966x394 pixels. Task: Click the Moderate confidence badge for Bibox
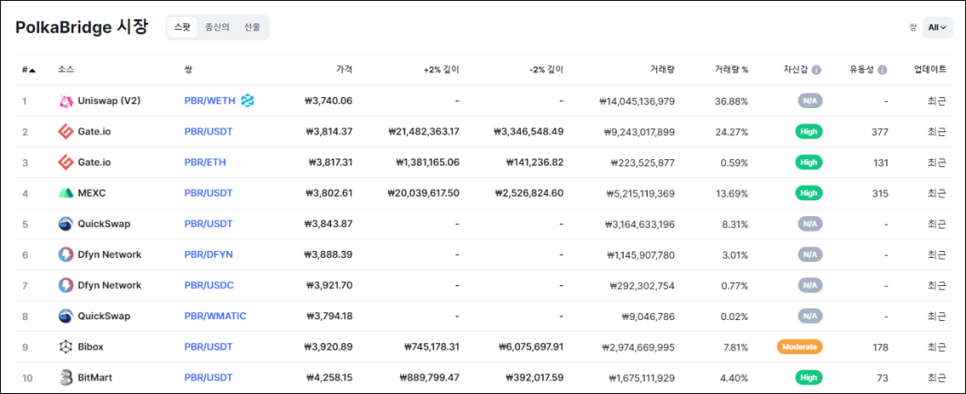point(800,347)
